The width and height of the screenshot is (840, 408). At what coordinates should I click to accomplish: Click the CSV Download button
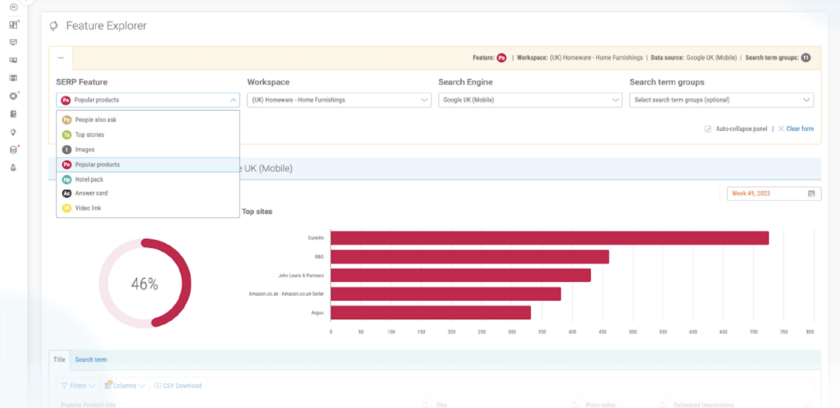pos(178,386)
